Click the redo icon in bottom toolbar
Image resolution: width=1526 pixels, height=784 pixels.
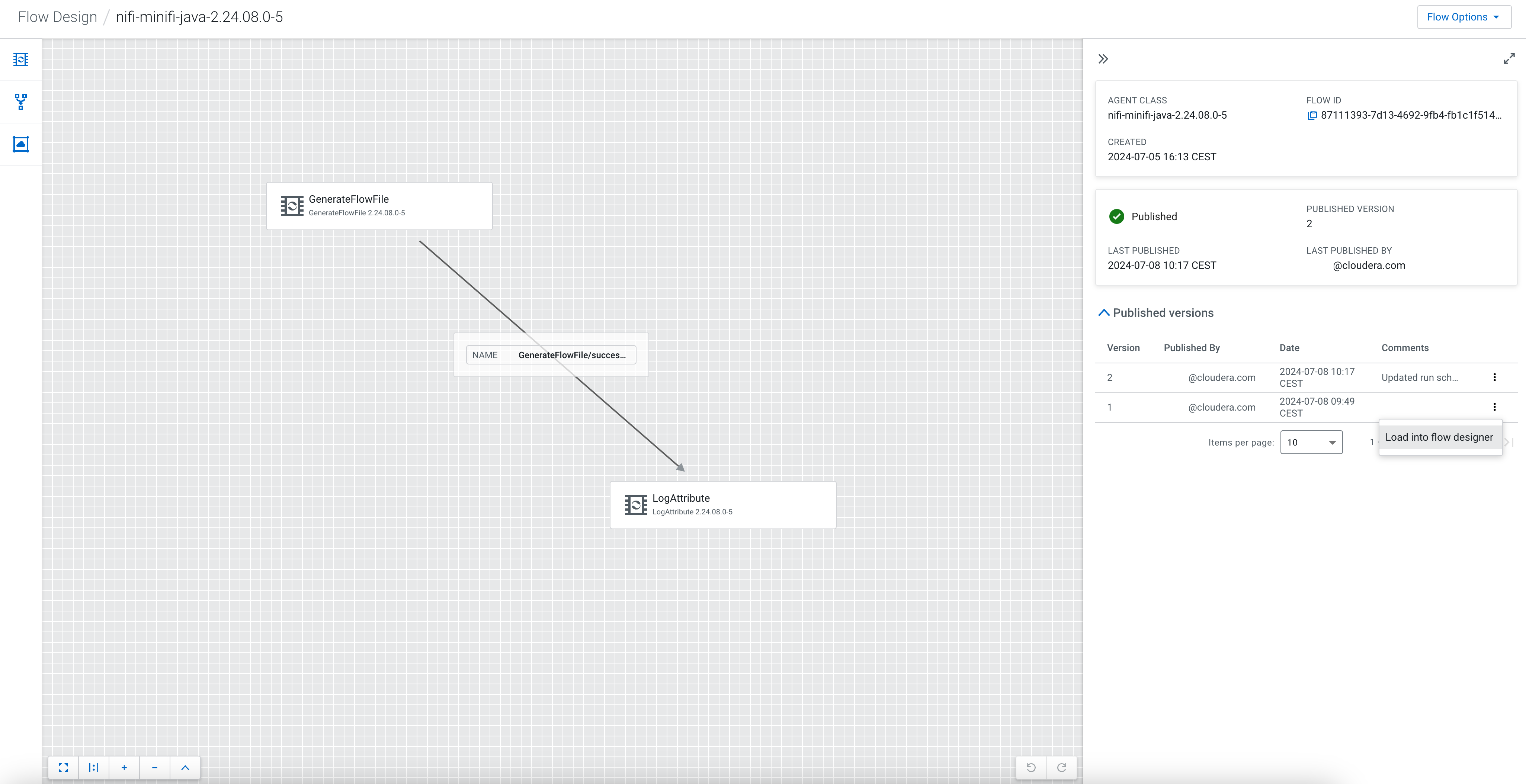coord(1062,767)
